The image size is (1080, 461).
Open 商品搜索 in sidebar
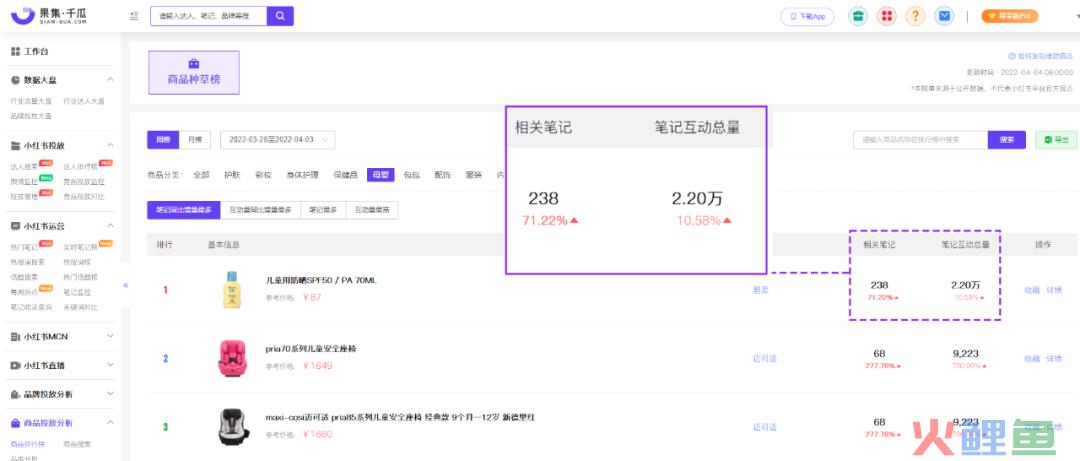point(76,444)
